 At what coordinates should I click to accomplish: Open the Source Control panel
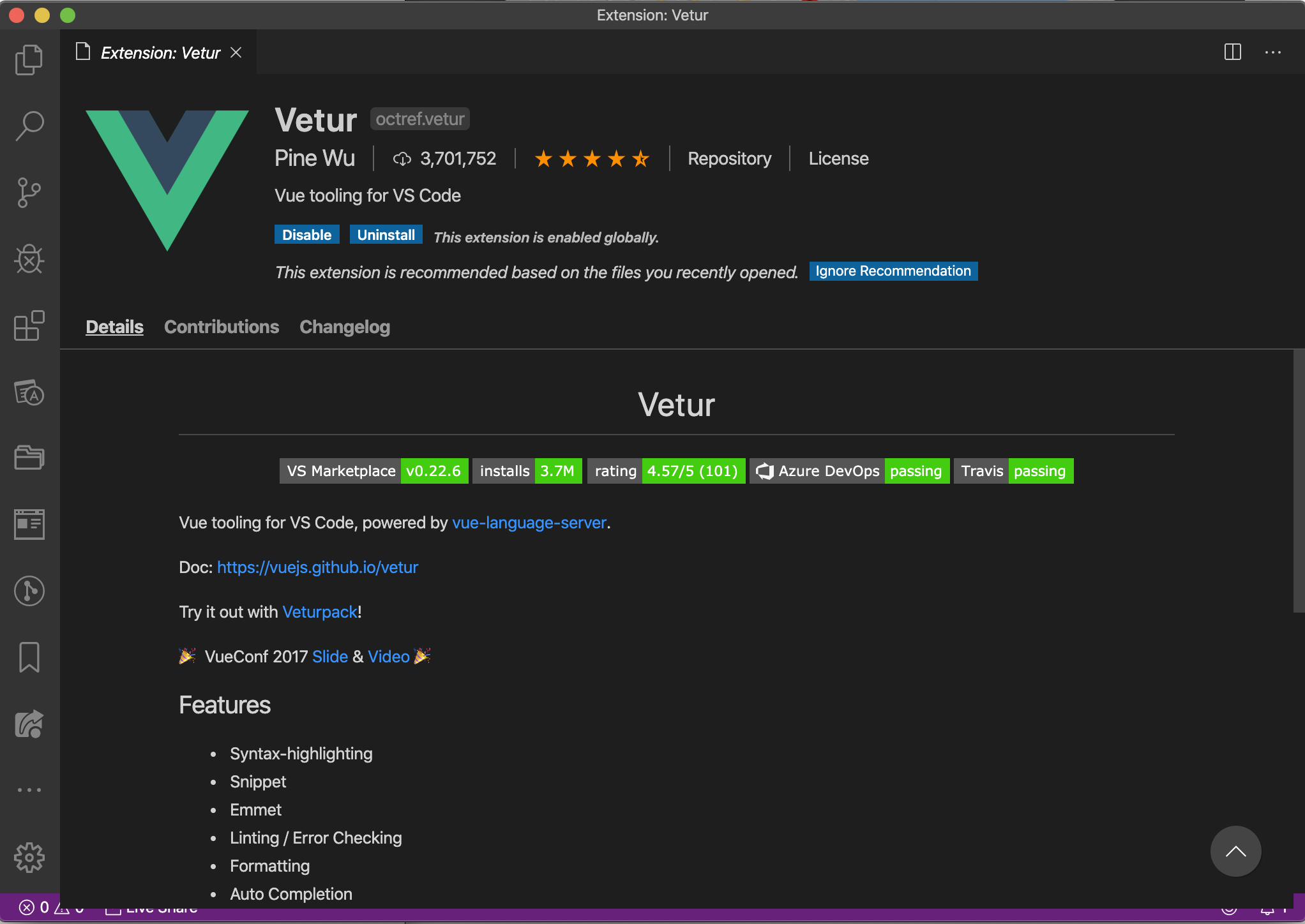pyautogui.click(x=29, y=192)
